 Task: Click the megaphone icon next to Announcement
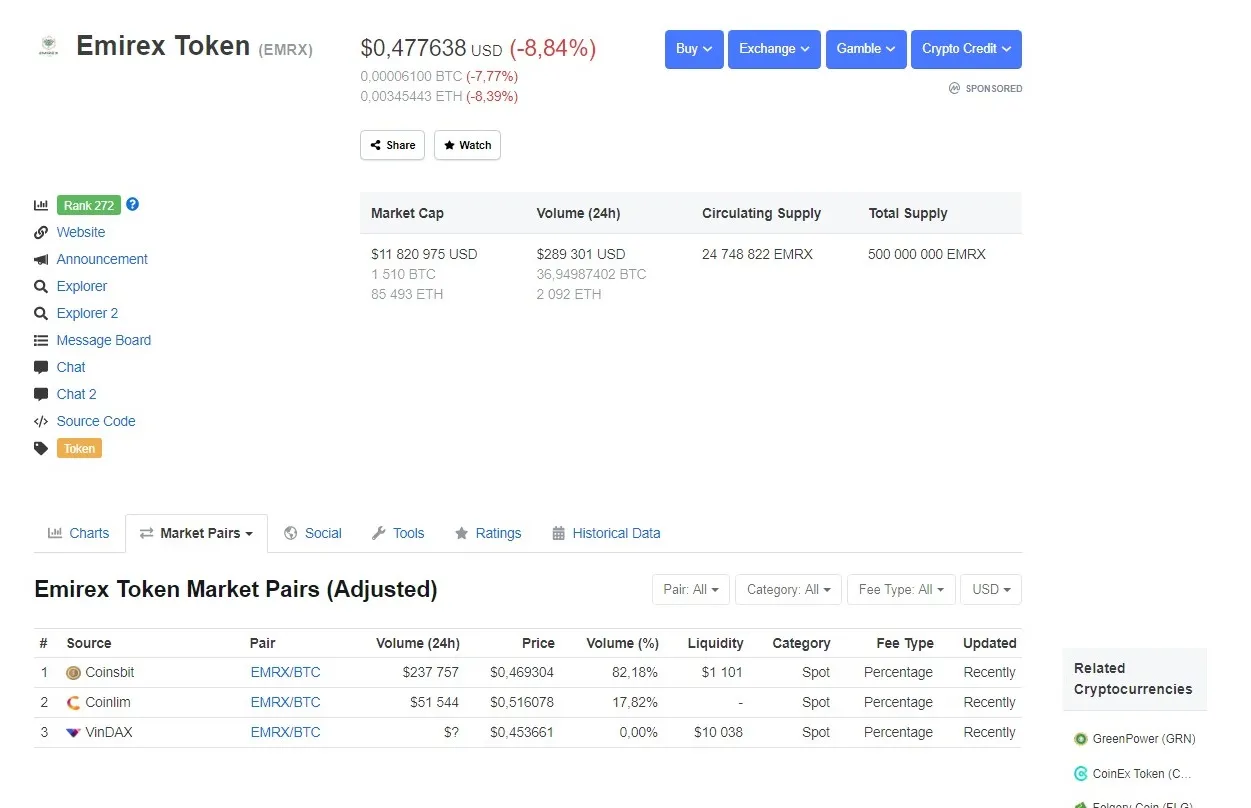(41, 259)
